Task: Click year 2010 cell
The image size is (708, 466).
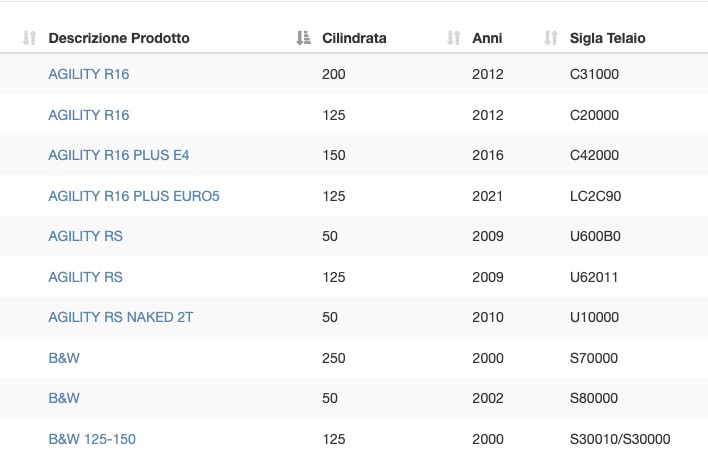Action: 488,317
